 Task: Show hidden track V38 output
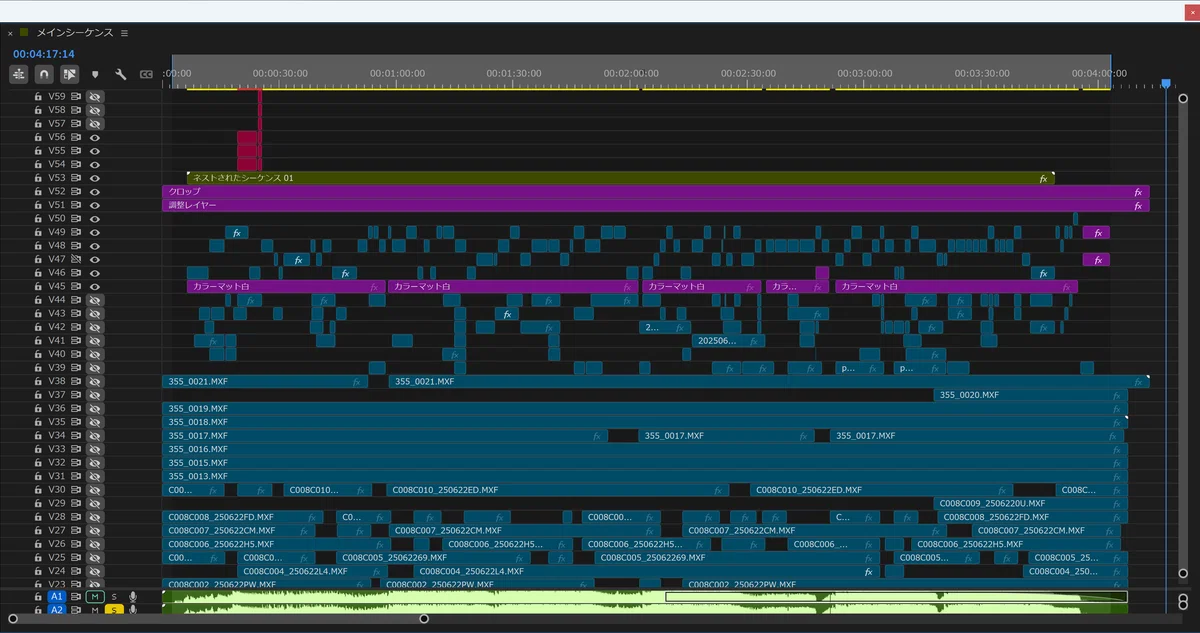(95, 381)
